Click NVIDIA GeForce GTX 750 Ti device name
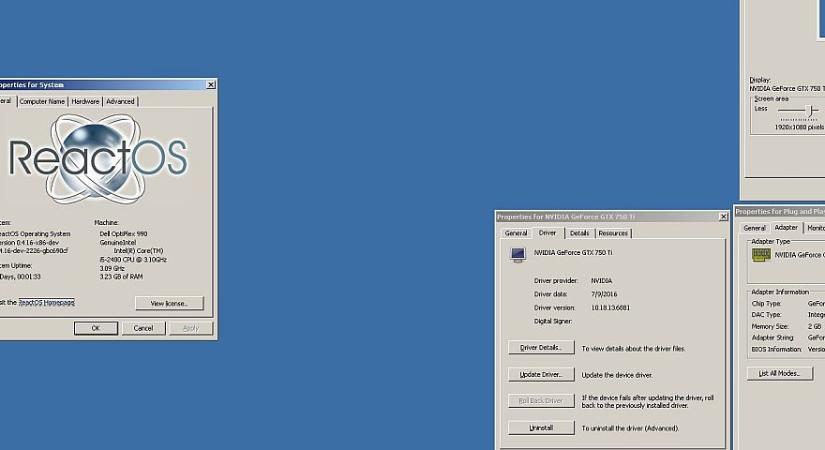 click(x=573, y=253)
